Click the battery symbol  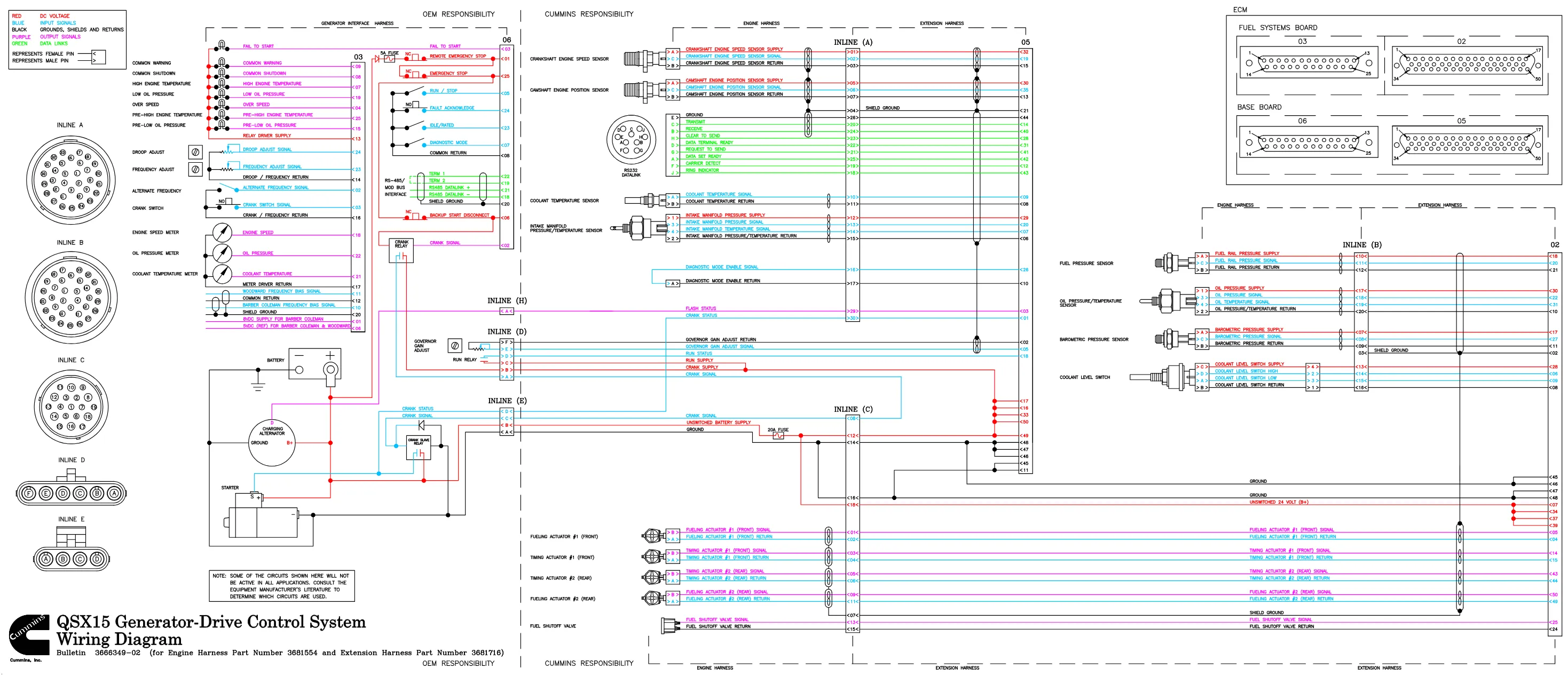click(x=314, y=367)
